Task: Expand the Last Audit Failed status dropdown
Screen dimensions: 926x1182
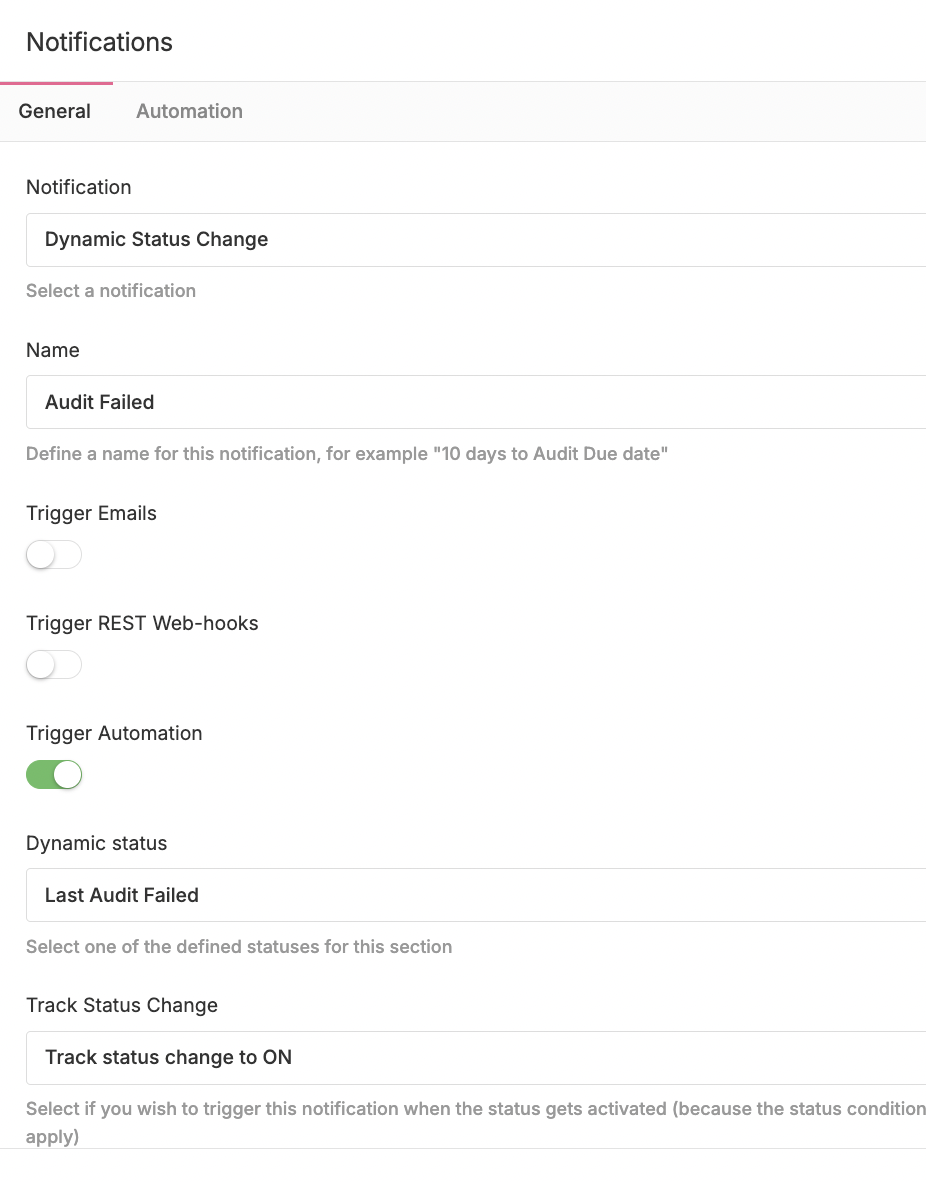Action: coord(476,895)
